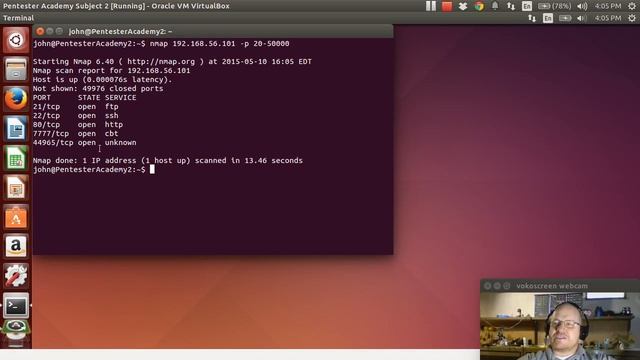Image resolution: width=640 pixels, height=360 pixels.
Task: Open the host volume indicator beside battery (78%)
Action: tap(582, 6)
